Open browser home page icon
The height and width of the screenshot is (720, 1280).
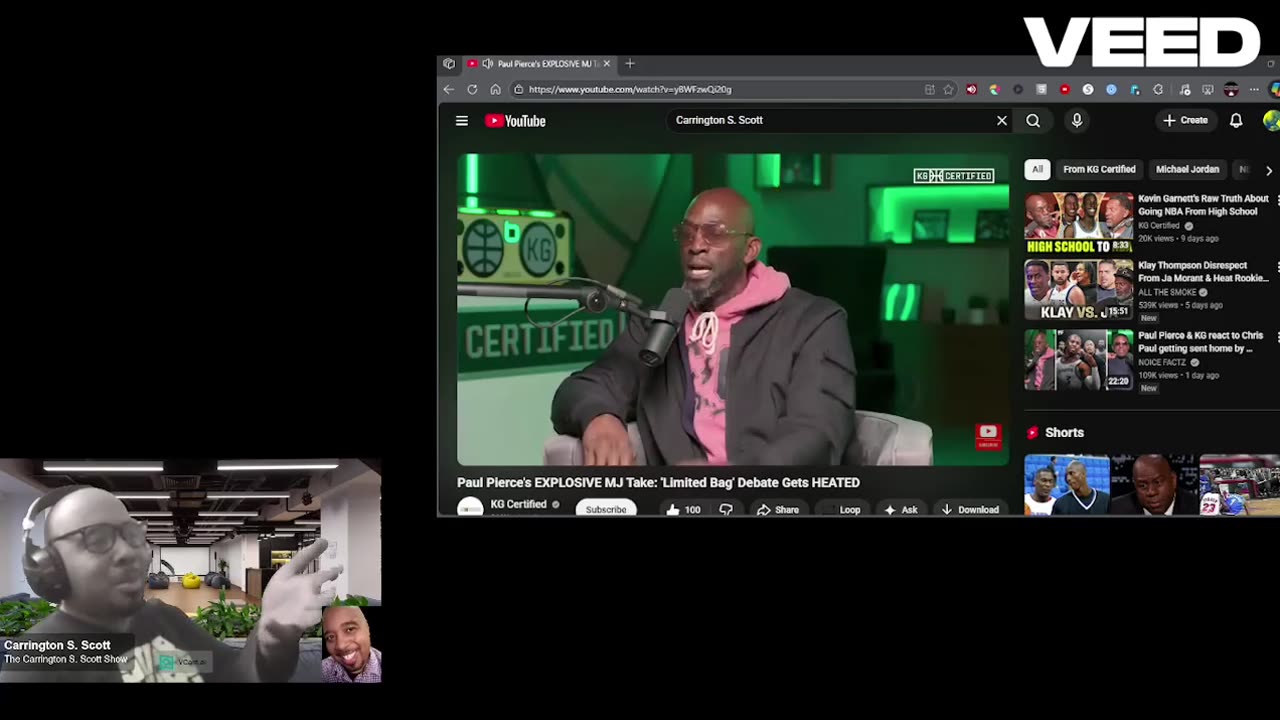(x=495, y=89)
